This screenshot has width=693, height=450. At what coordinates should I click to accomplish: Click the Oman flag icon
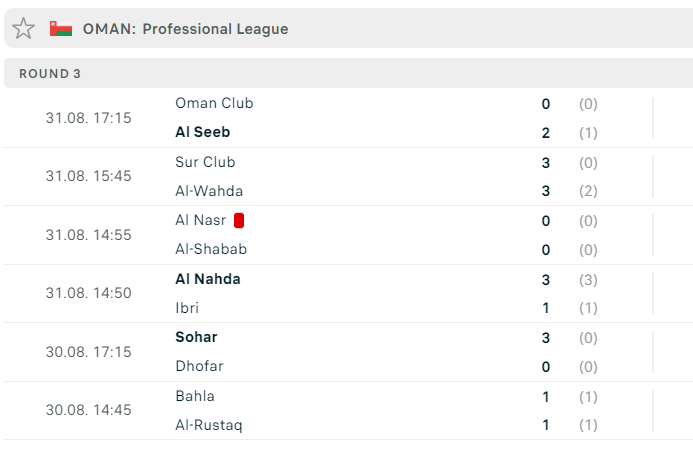(x=61, y=28)
